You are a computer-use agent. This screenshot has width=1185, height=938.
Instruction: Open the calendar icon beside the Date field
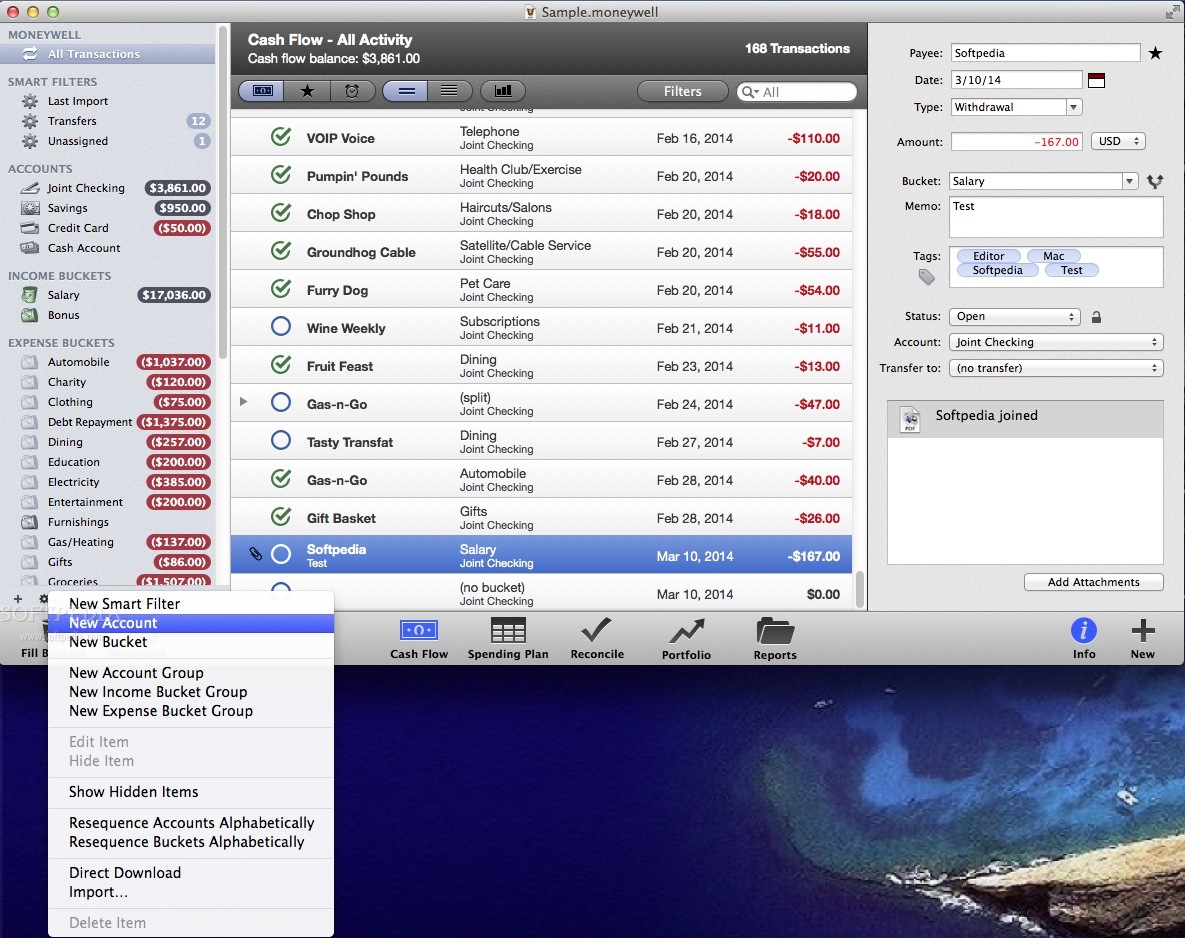point(1096,80)
